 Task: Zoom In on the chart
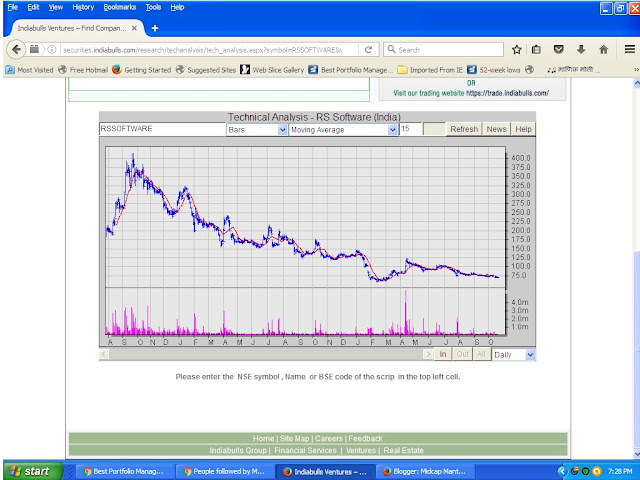443,354
